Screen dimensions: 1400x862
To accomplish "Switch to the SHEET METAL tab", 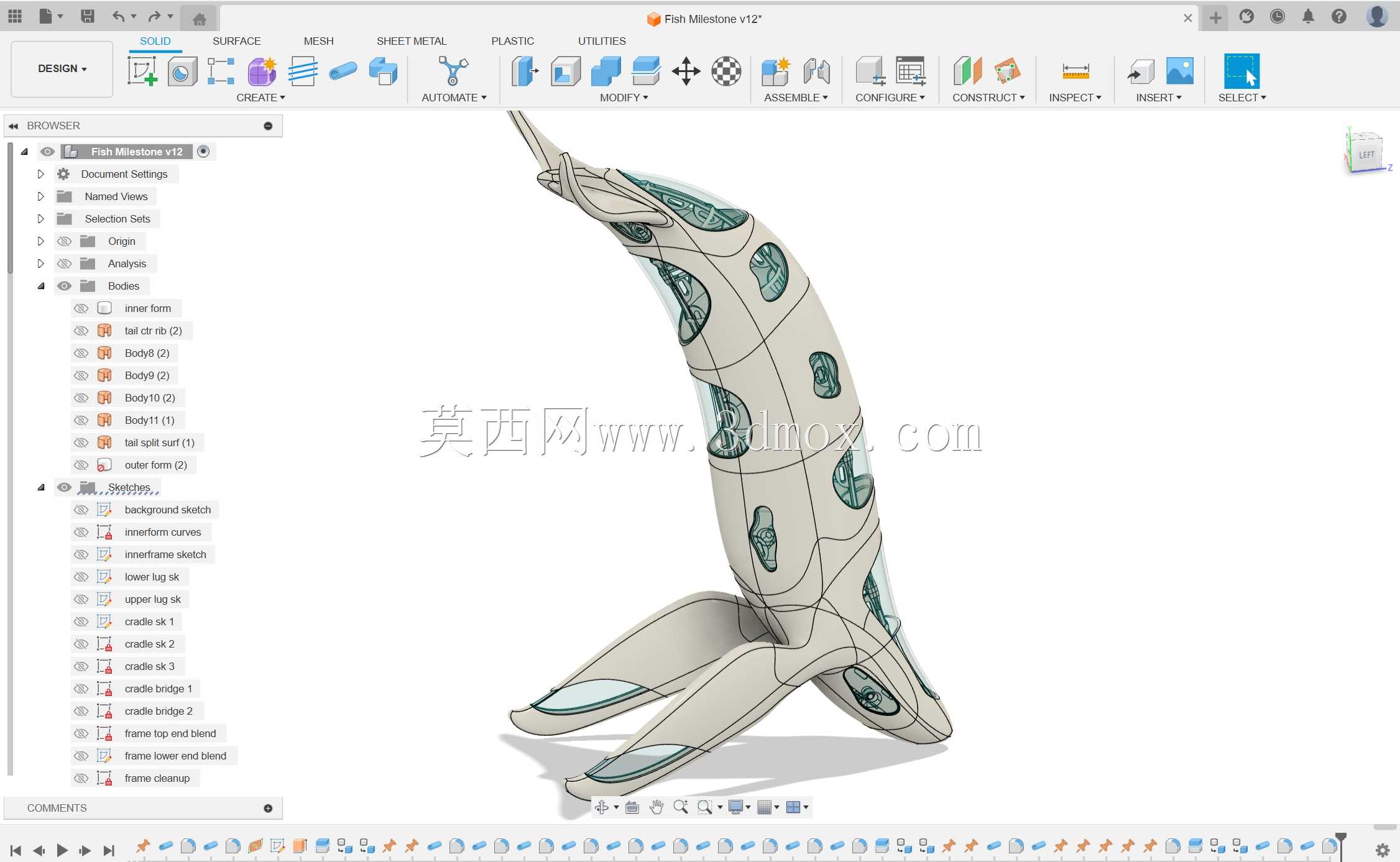I will 412,41.
